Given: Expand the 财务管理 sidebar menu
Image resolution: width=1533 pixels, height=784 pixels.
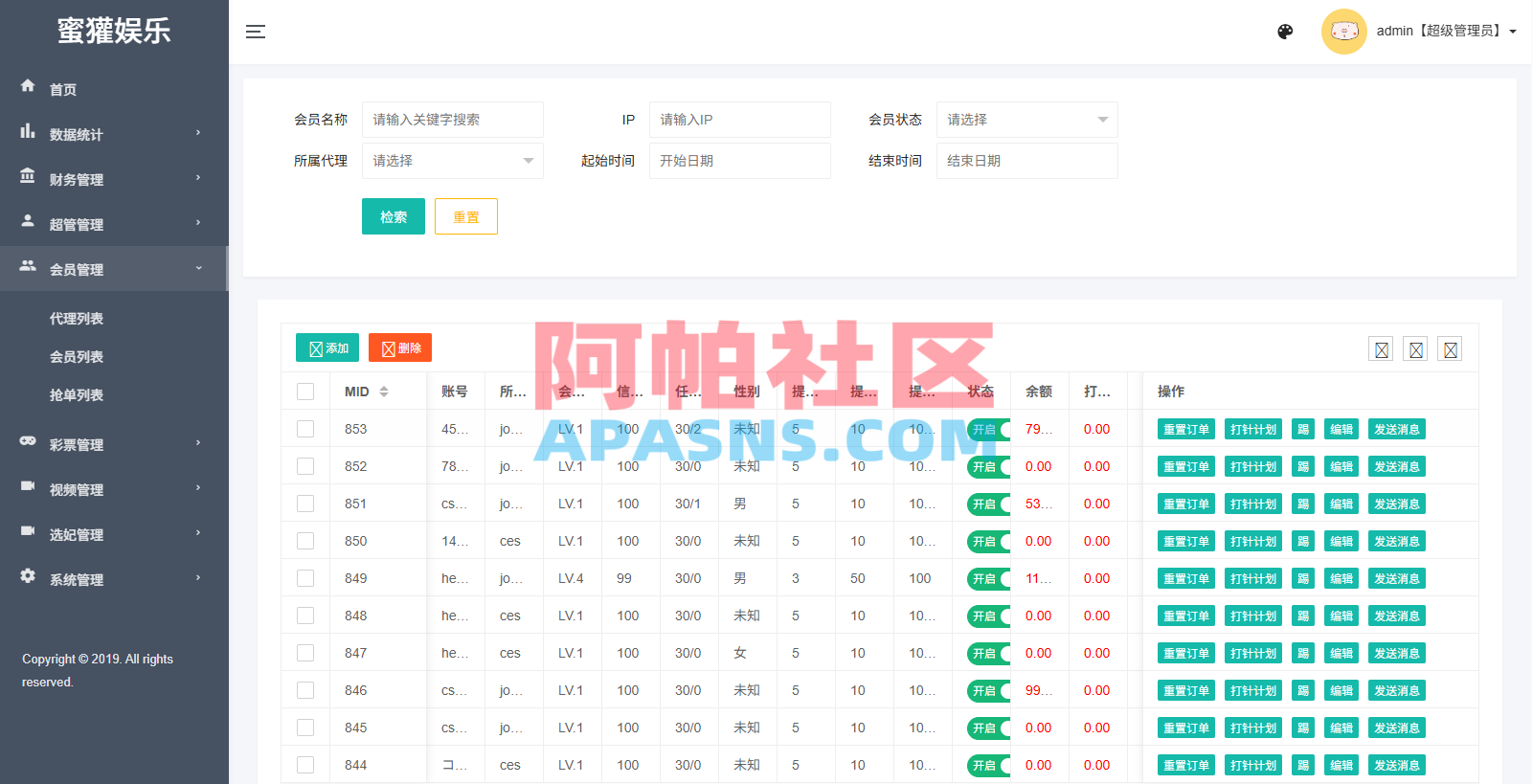Looking at the screenshot, I should coord(114,179).
